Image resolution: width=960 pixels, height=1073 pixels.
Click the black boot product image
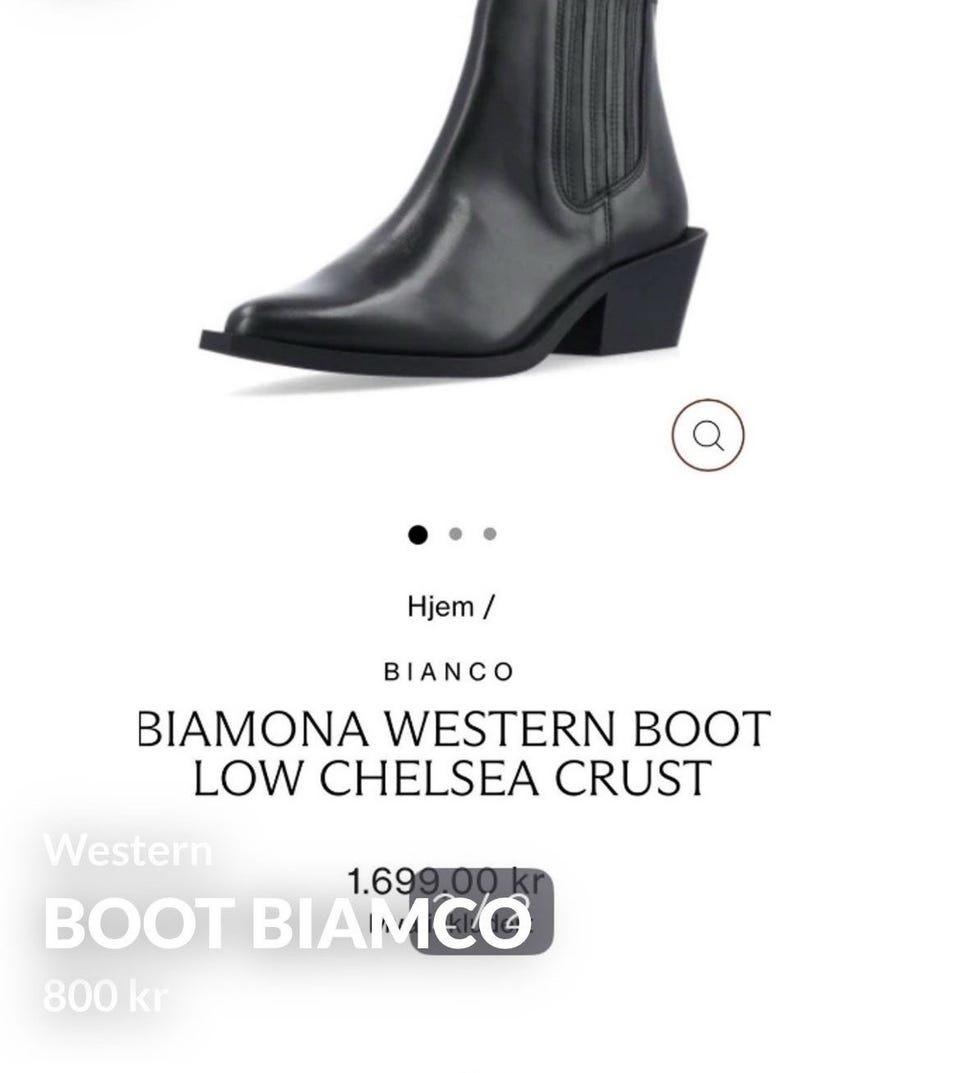coord(455,195)
